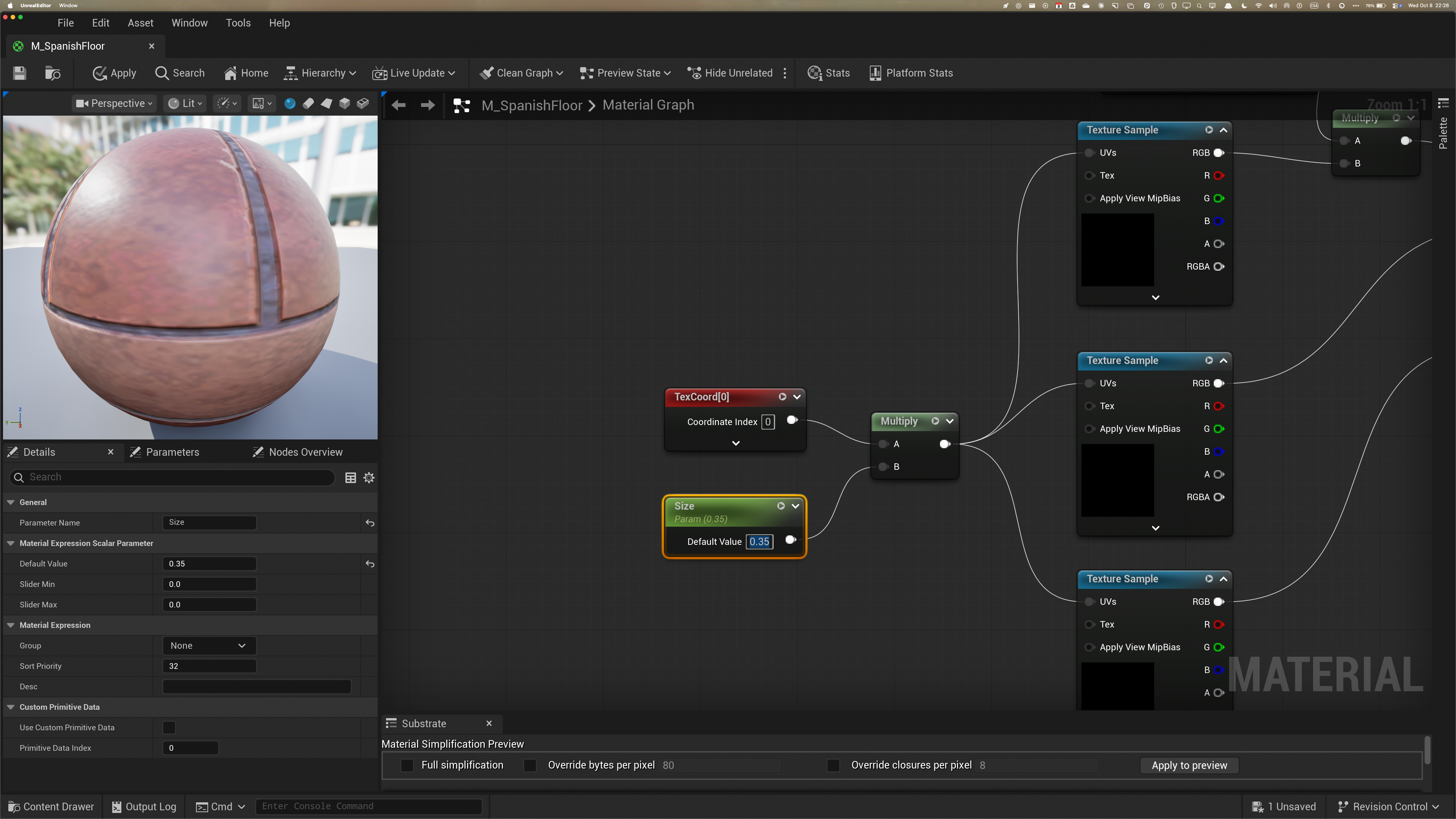
Task: Close the Substrate tab
Action: [489, 723]
